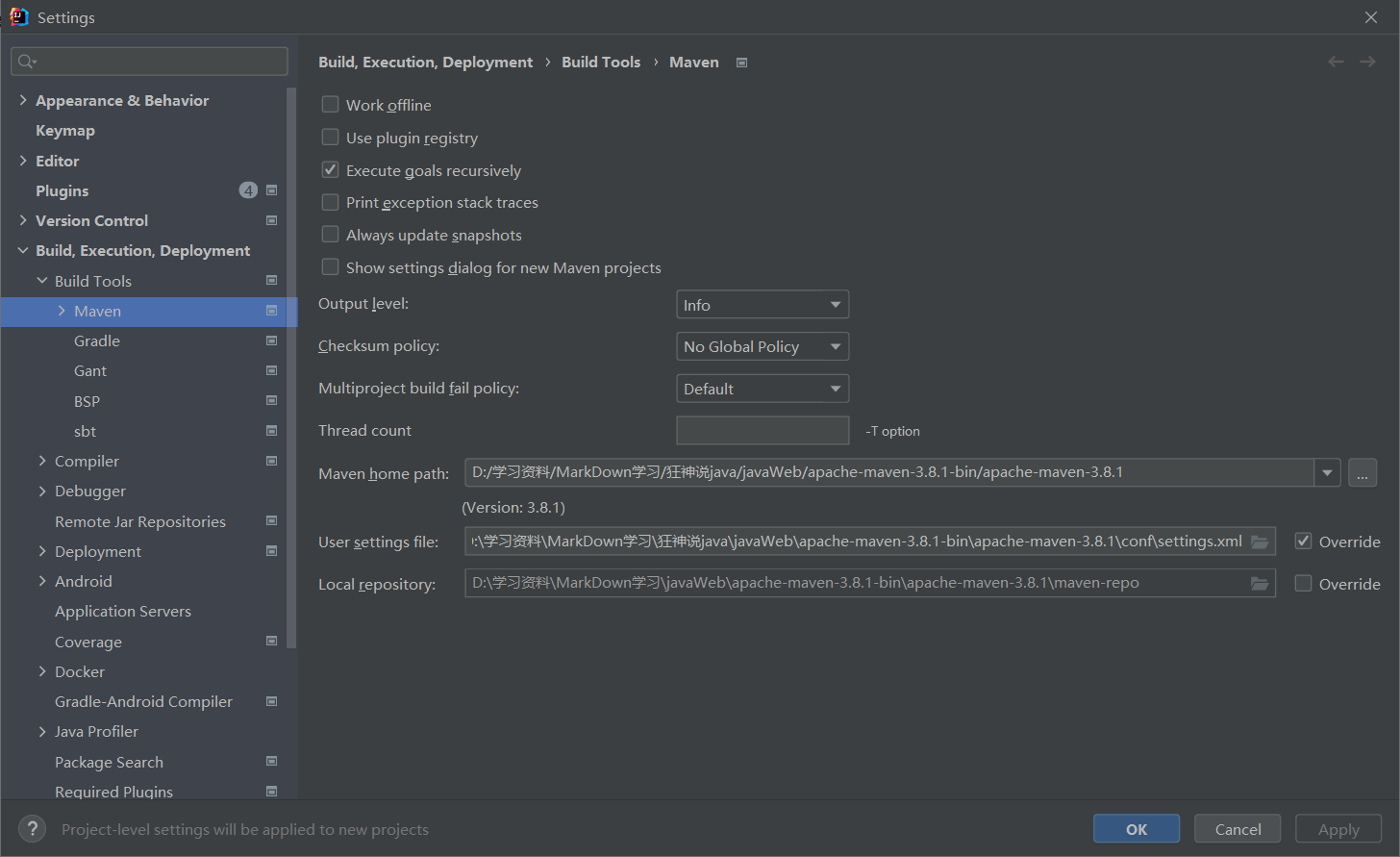Image resolution: width=1400 pixels, height=857 pixels.
Task: Click the project-level icon beside Compiler
Action: (x=271, y=461)
